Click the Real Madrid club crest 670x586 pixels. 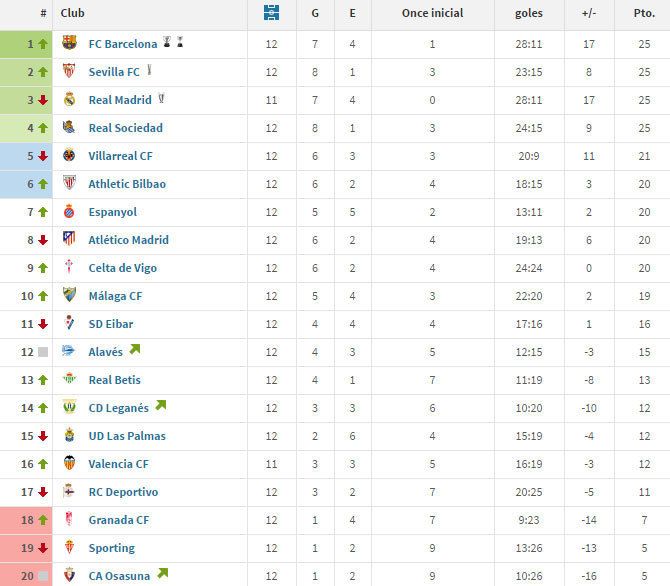pos(69,100)
